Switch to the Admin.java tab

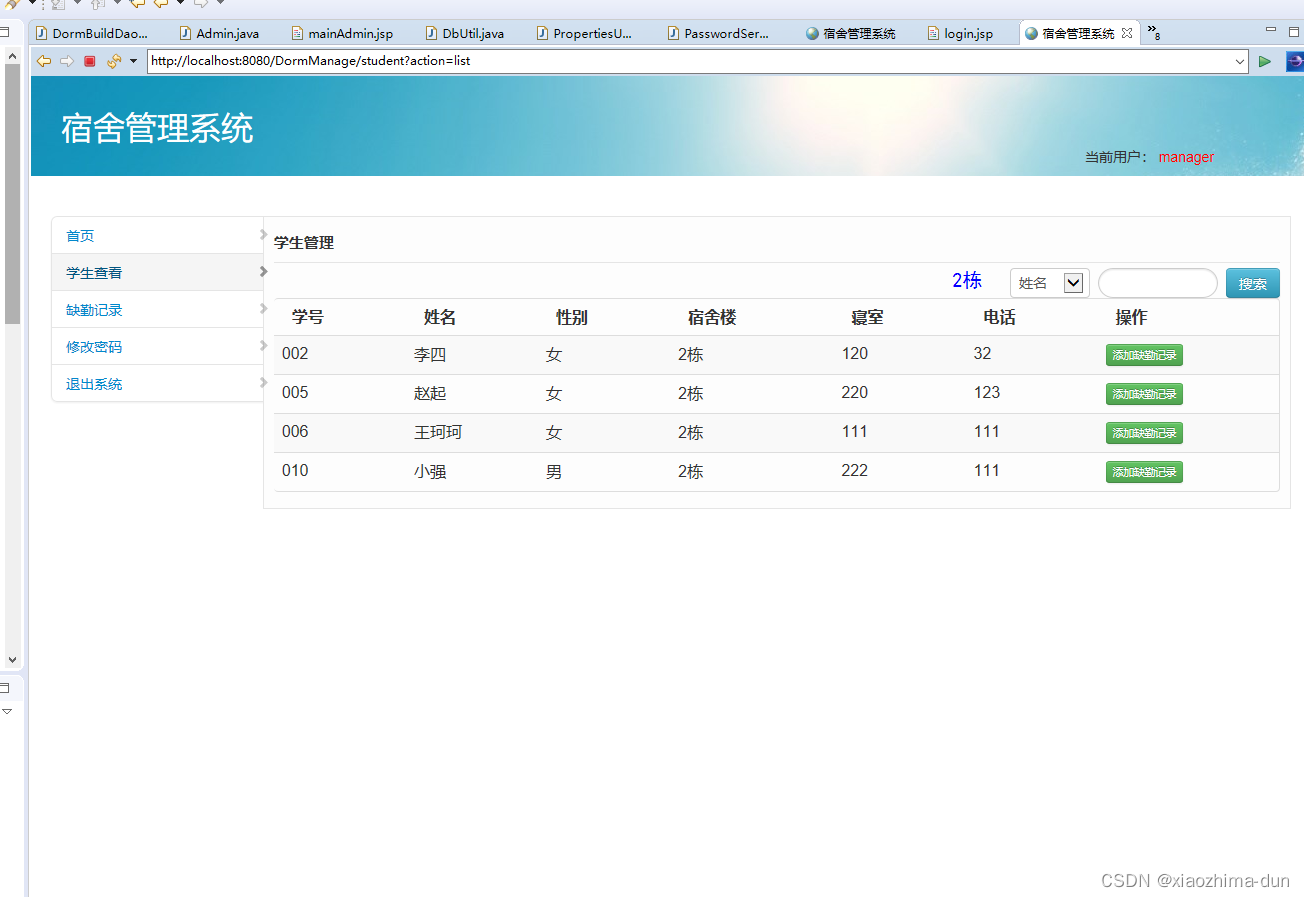219,33
